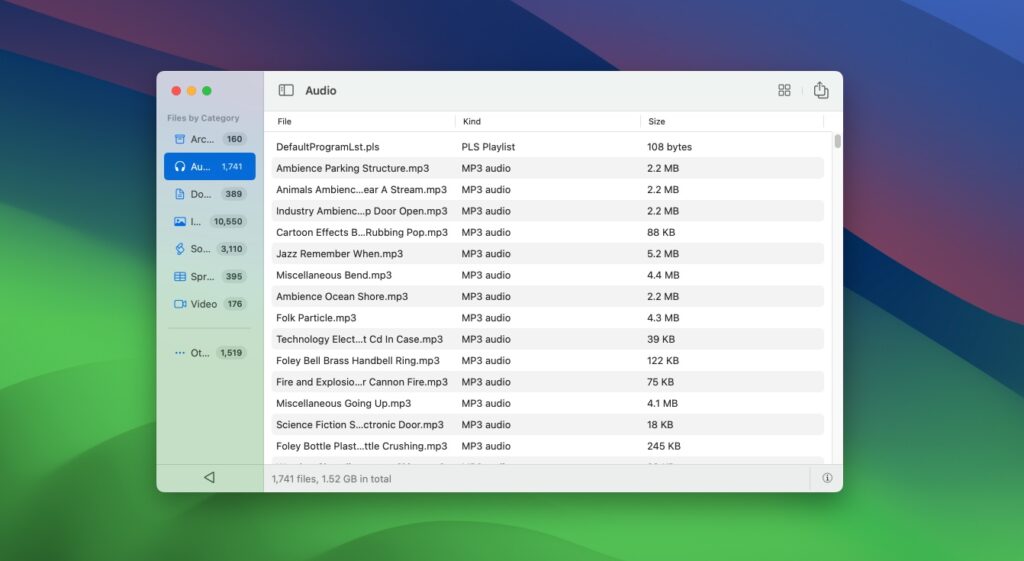
Task: Select Ambience Ocean Shore.mp3
Action: click(342, 297)
